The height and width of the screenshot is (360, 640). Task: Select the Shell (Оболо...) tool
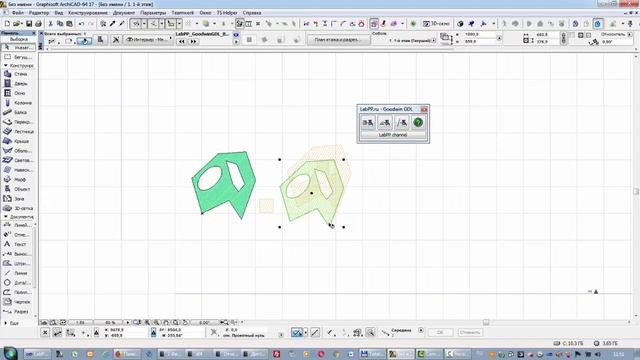pyautogui.click(x=18, y=151)
